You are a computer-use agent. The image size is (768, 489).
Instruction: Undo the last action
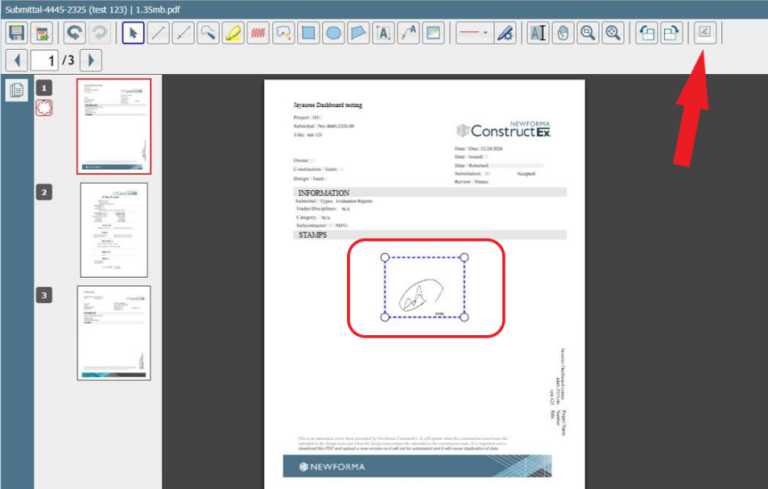(x=74, y=33)
